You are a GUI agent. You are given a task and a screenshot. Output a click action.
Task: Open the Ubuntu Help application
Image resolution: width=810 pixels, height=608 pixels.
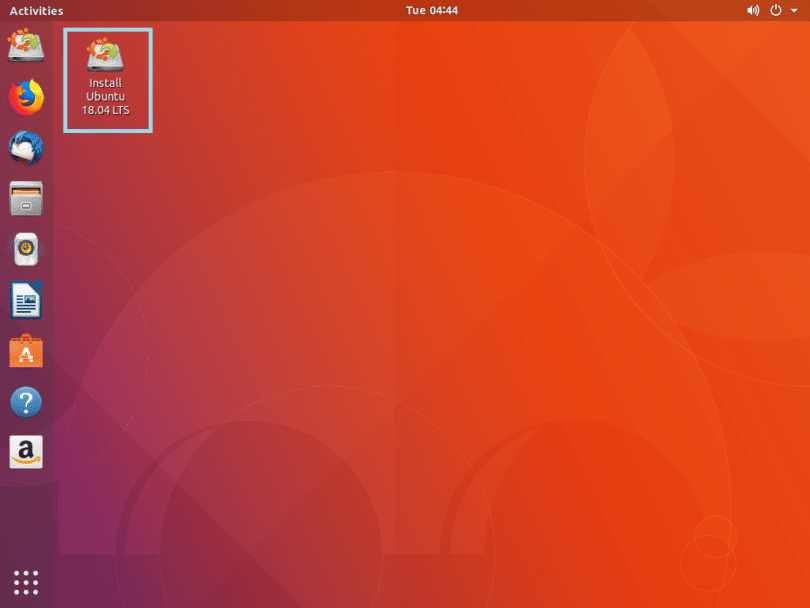click(25, 402)
